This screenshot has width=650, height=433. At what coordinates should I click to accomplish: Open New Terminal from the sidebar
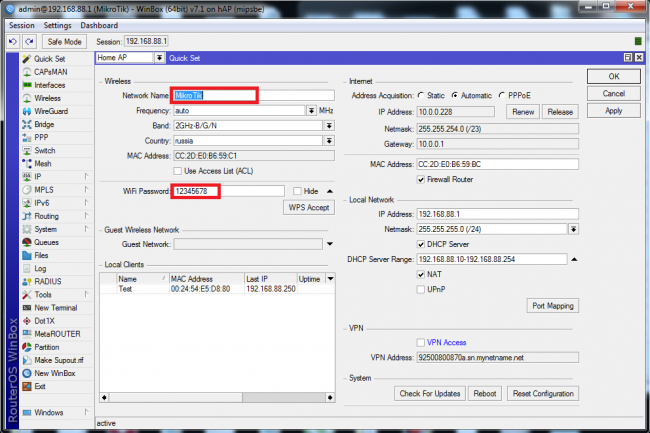pyautogui.click(x=56, y=308)
